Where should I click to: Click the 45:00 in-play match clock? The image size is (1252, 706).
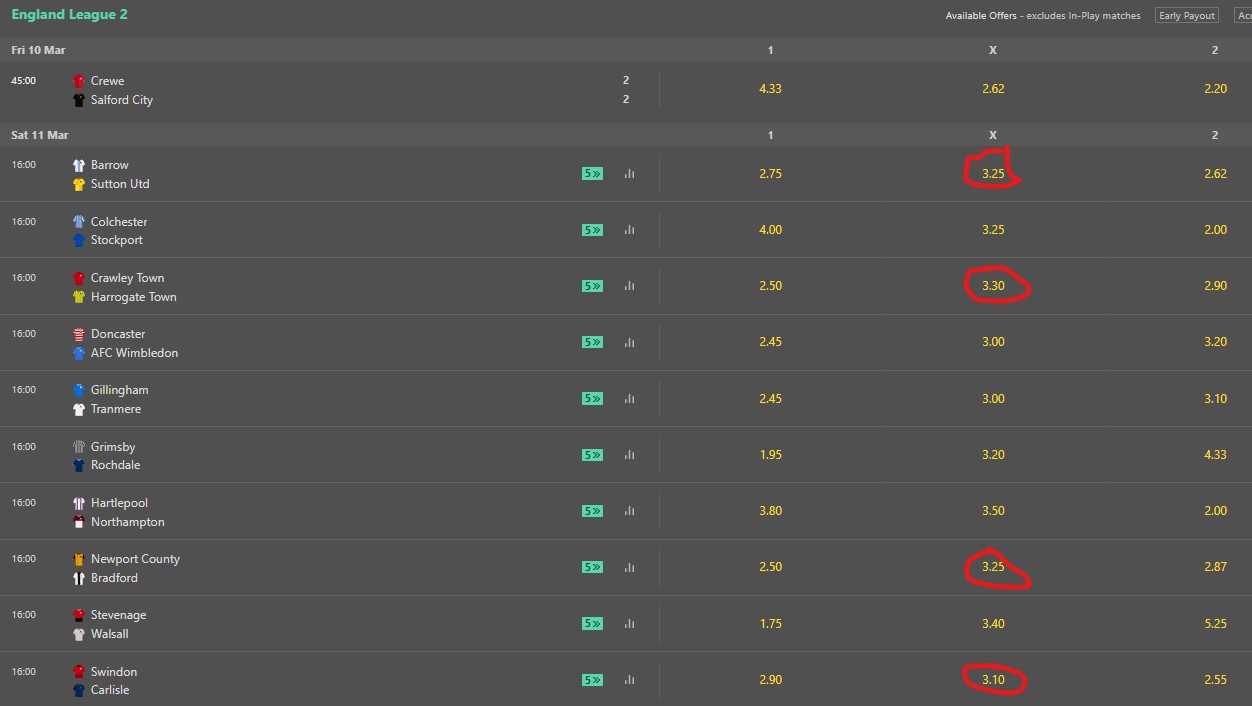point(23,81)
